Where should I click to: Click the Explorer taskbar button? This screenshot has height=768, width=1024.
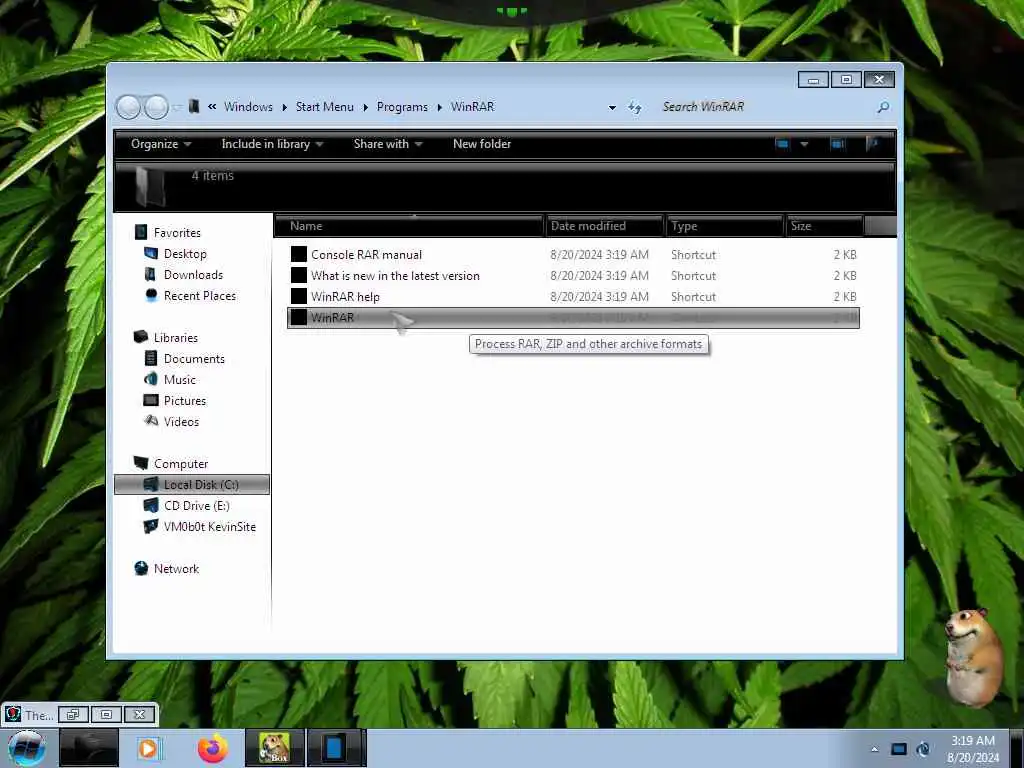89,748
